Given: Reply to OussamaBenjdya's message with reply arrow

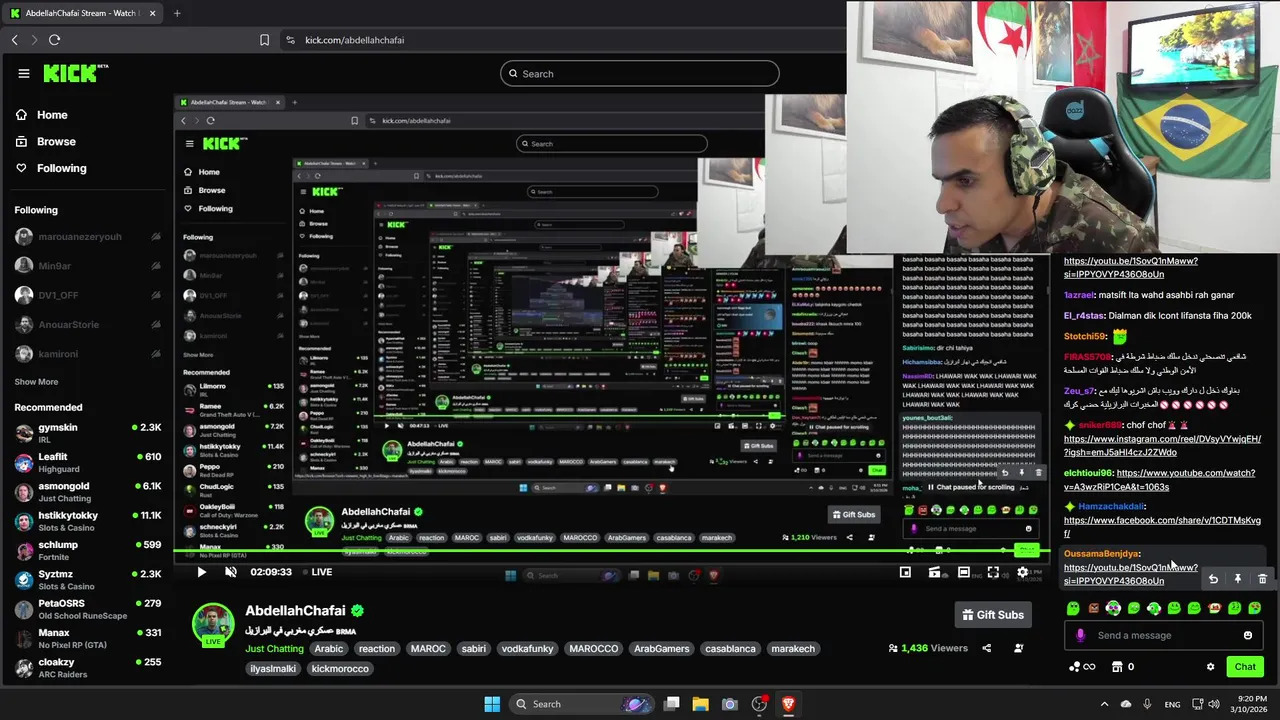Looking at the screenshot, I should pyautogui.click(x=1213, y=579).
